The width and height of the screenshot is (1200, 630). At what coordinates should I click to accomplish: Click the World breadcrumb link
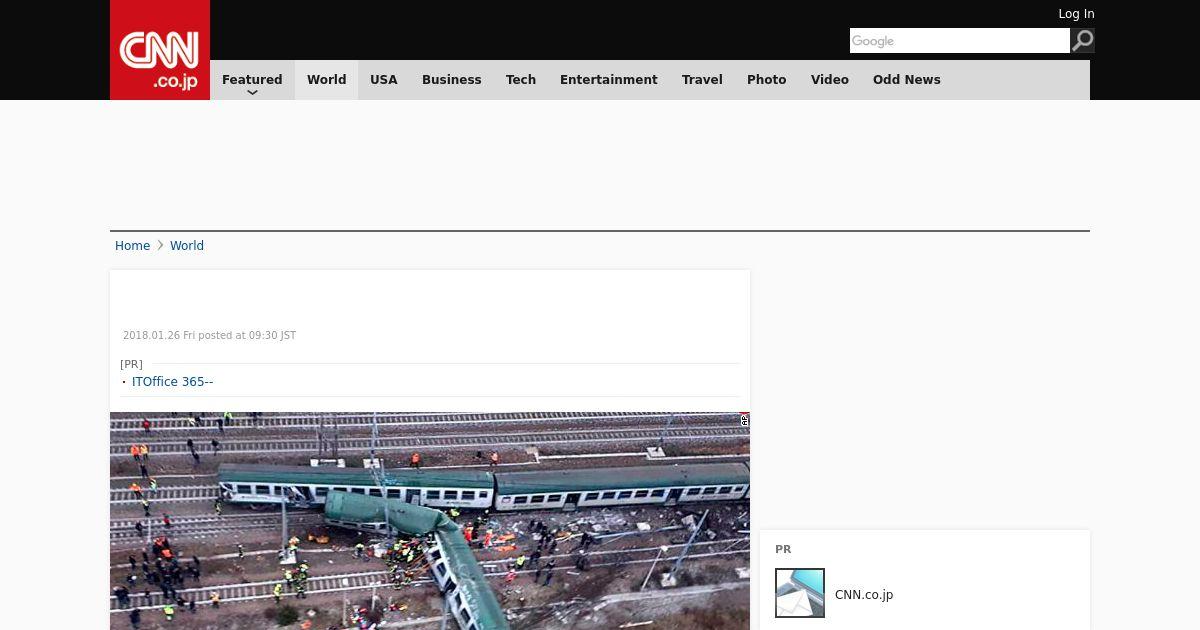(x=187, y=245)
